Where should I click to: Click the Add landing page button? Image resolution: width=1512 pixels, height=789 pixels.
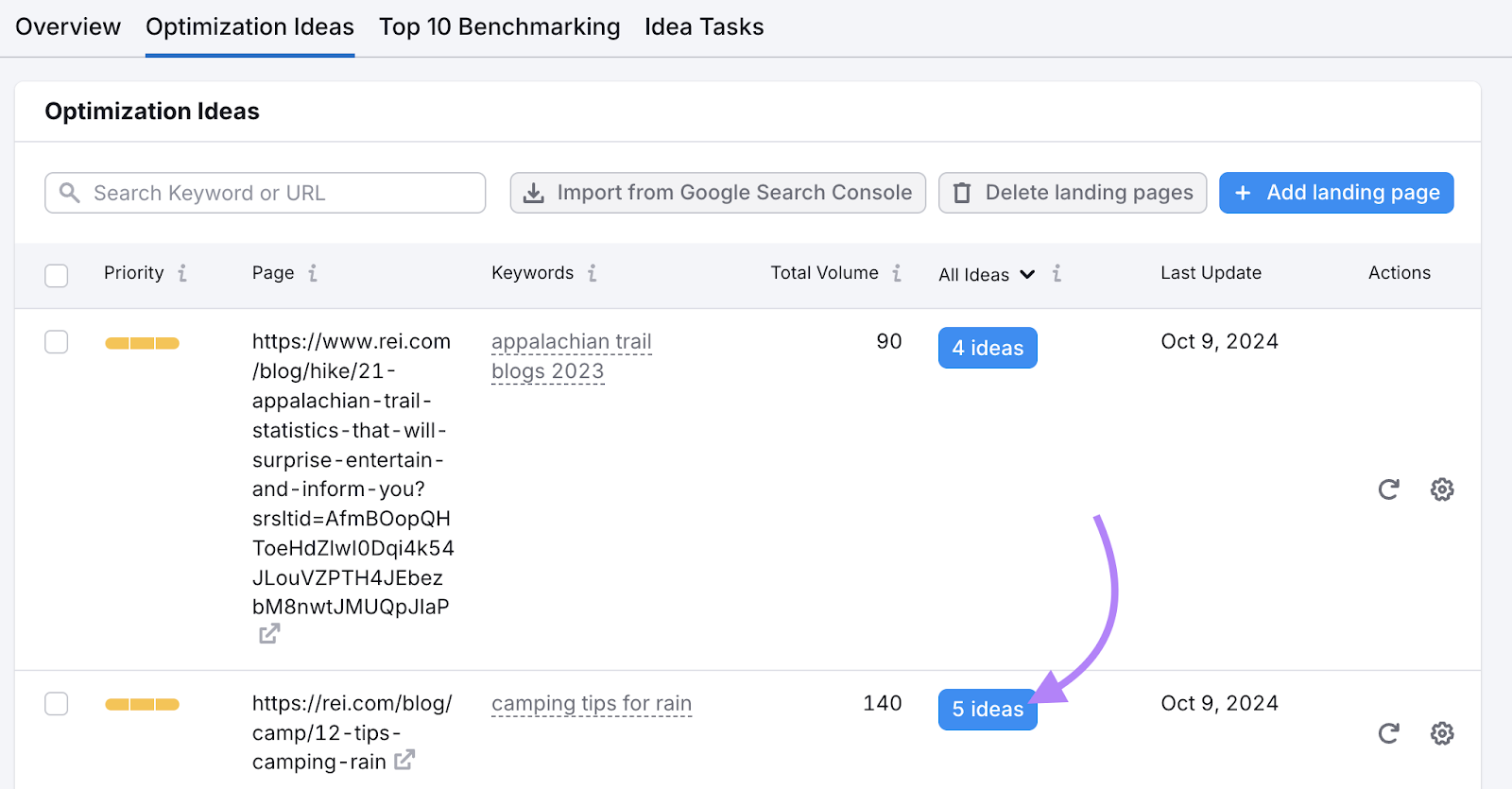1335,193
